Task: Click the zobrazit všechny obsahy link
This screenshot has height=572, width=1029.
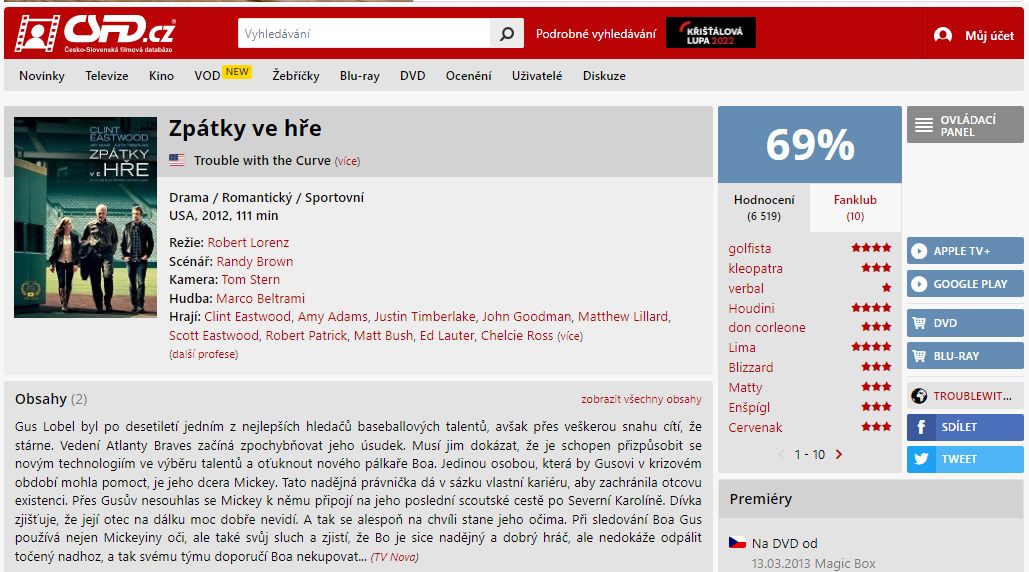Action: tap(641, 399)
